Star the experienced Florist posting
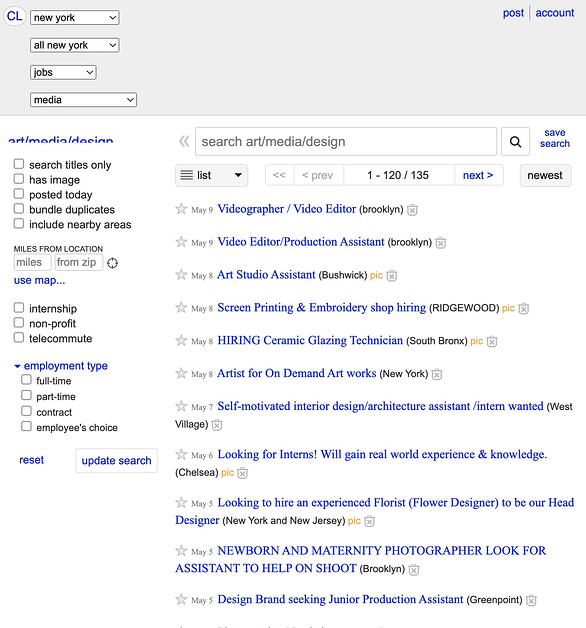586x628 pixels. [x=181, y=503]
